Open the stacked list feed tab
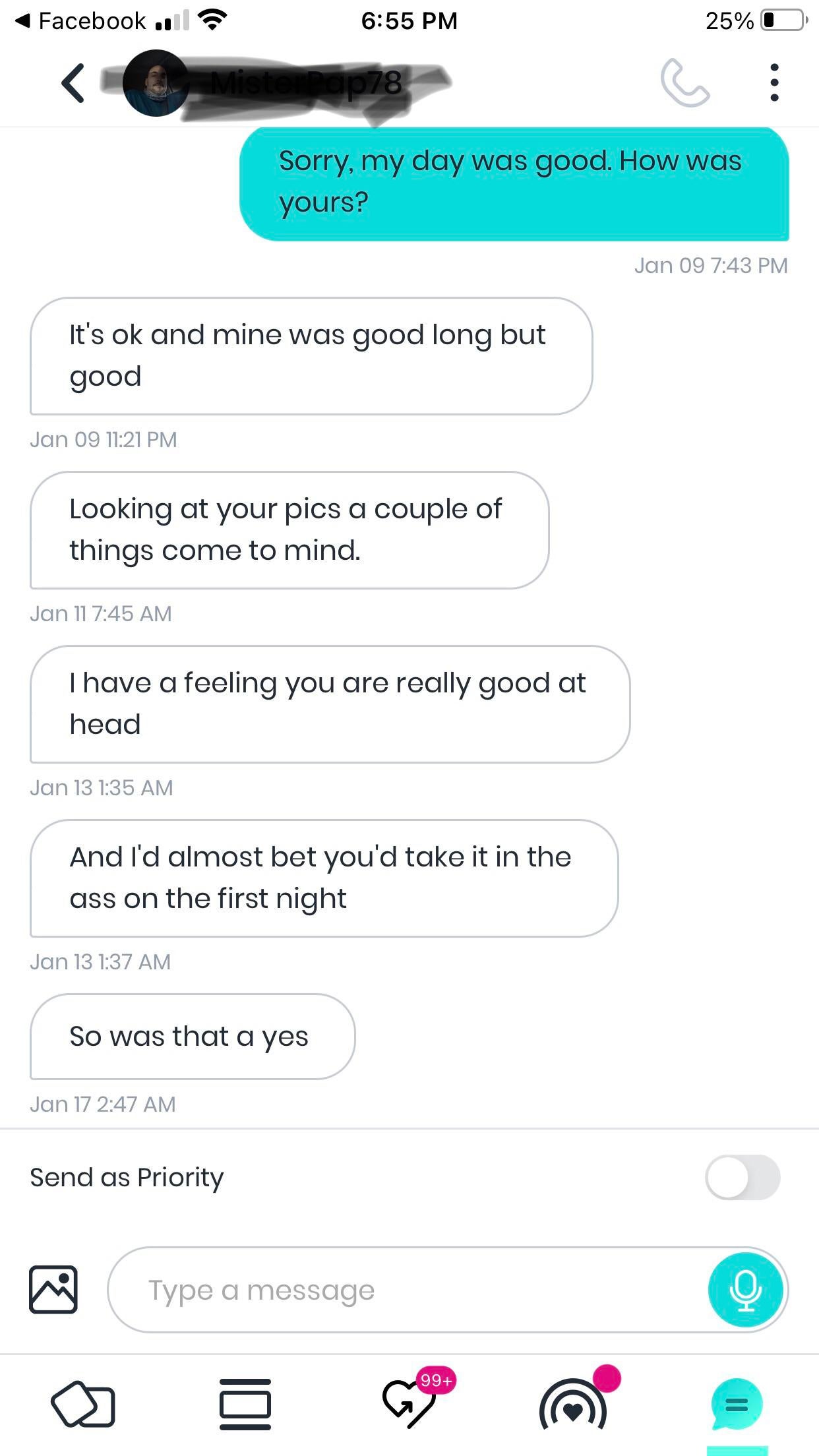The width and height of the screenshot is (819, 1456). point(245,1404)
